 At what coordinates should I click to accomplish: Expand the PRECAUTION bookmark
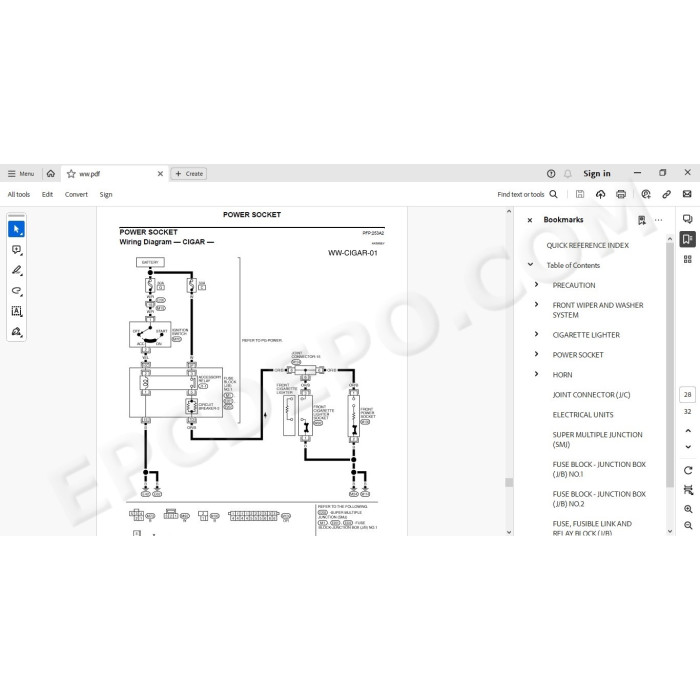click(x=537, y=285)
